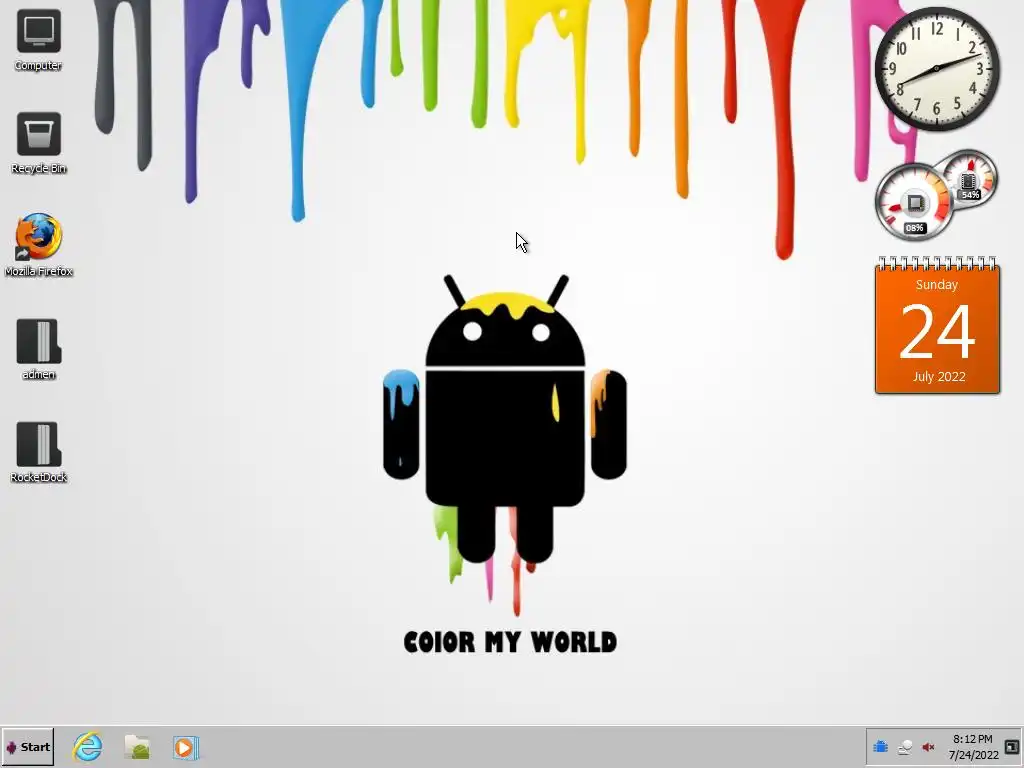Viewport: 1024px width, 768px height.
Task: Launch Internet Explorer from the taskbar
Action: pos(88,747)
